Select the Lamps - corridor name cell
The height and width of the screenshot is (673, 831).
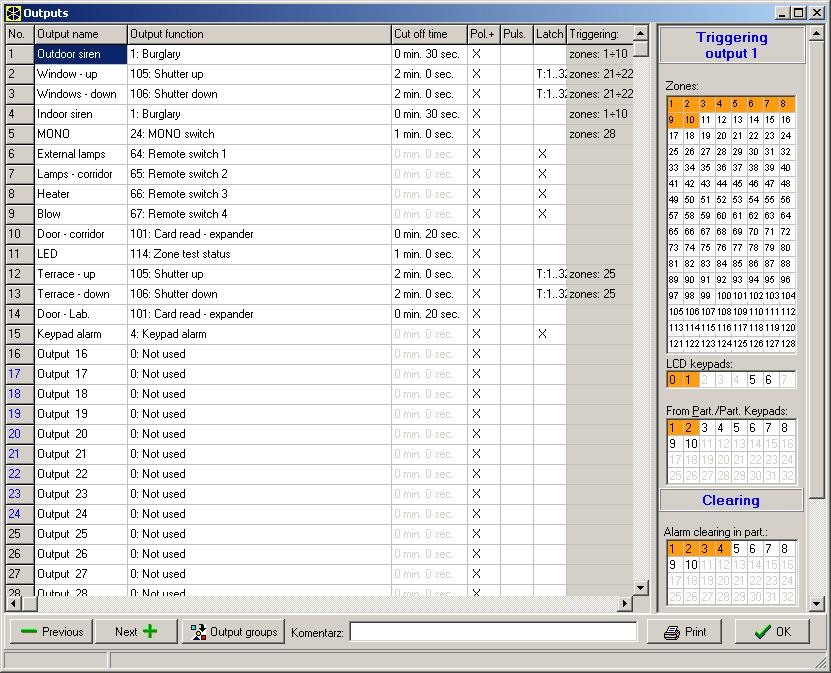pos(81,174)
